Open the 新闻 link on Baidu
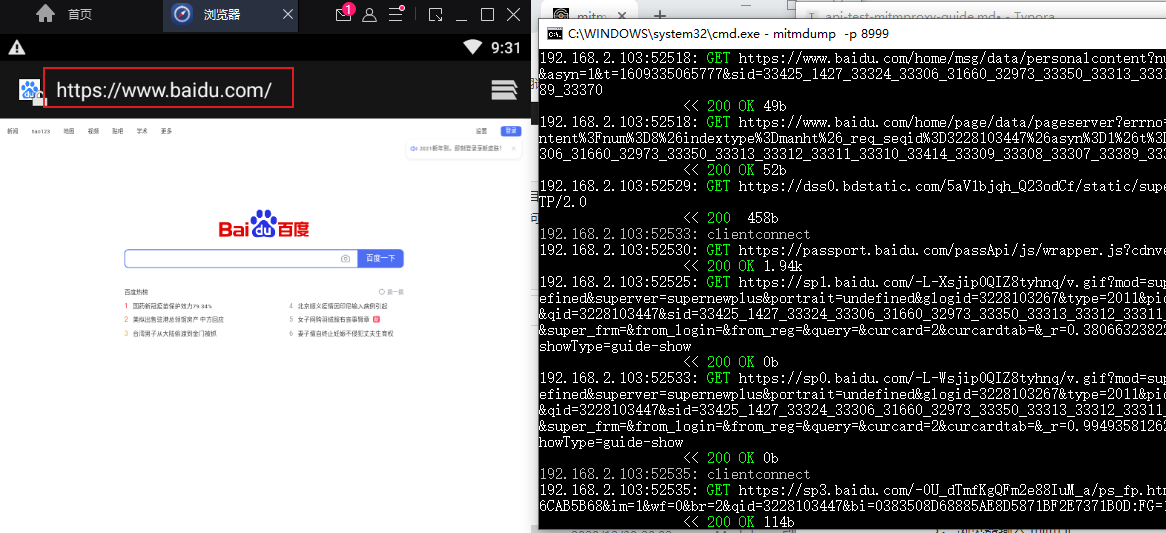The width and height of the screenshot is (1166, 533). [12, 132]
